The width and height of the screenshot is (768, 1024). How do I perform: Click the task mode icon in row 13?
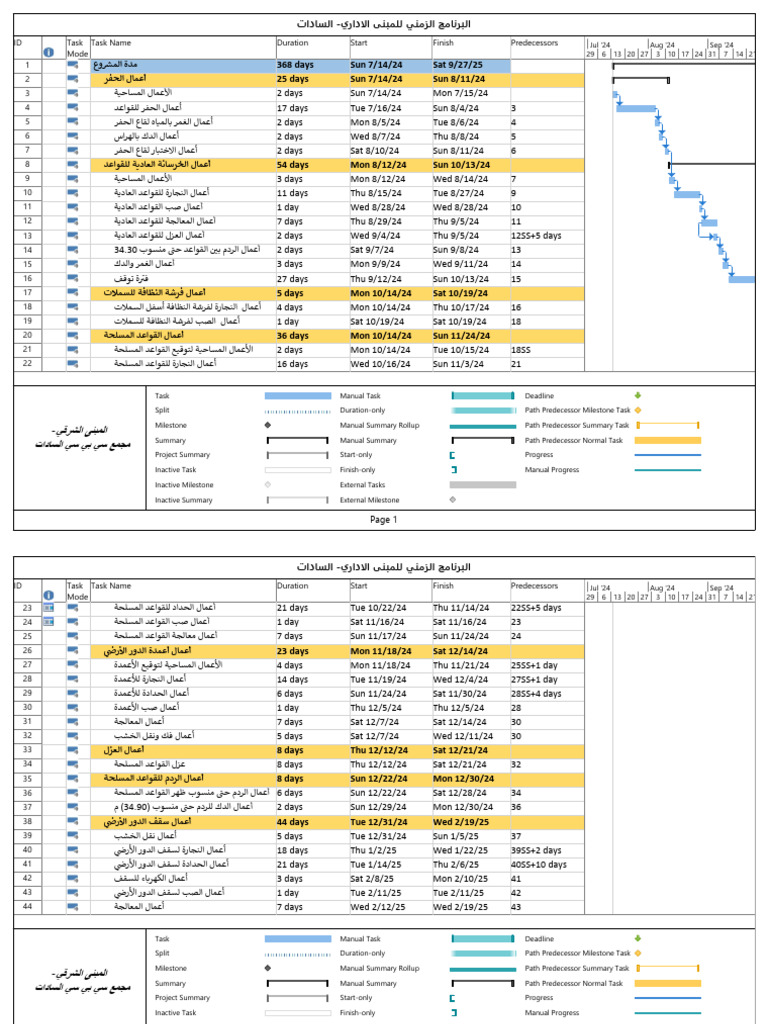point(72,236)
